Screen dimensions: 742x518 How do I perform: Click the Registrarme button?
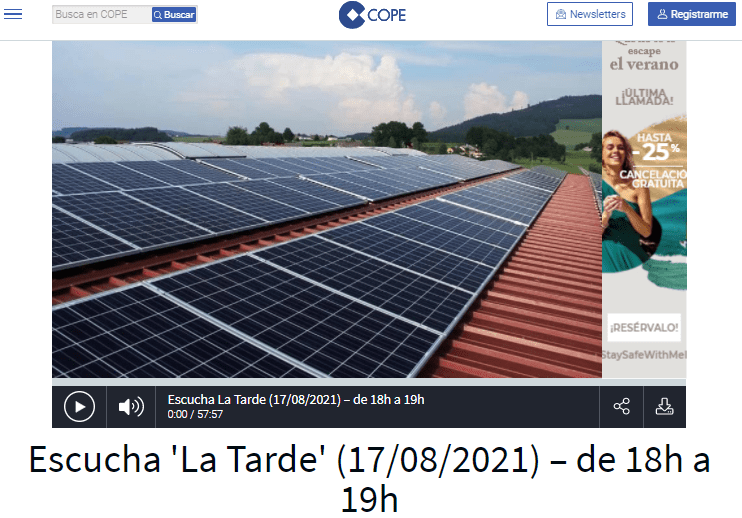click(x=691, y=14)
